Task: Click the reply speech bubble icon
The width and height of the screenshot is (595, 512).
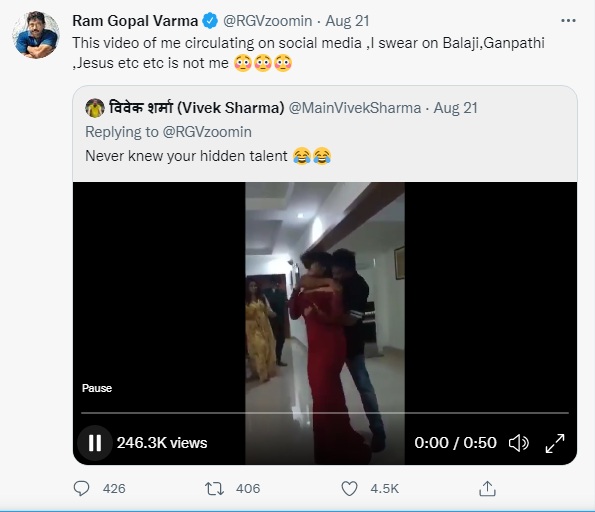Action: click(81, 488)
